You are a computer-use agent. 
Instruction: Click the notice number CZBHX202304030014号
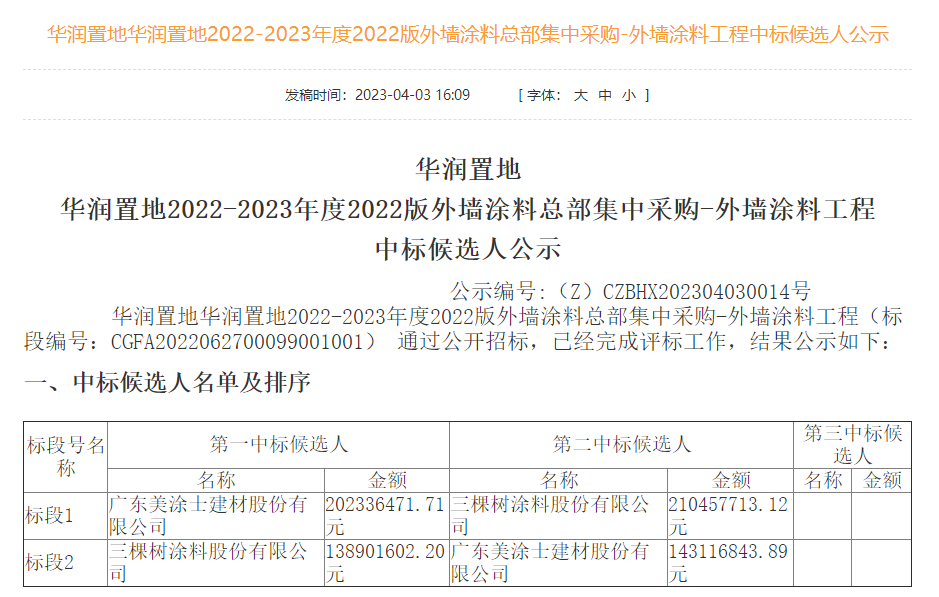[x=707, y=292]
